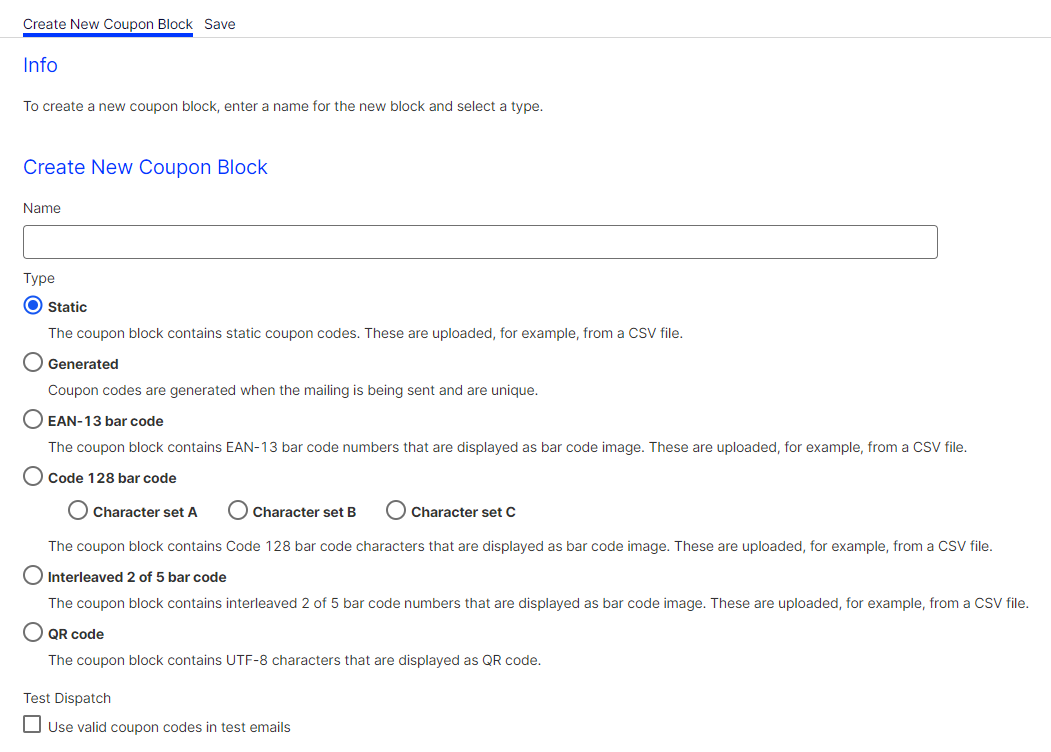1051x752 pixels.
Task: Open the Create New Coupon Block tab
Action: [x=107, y=23]
